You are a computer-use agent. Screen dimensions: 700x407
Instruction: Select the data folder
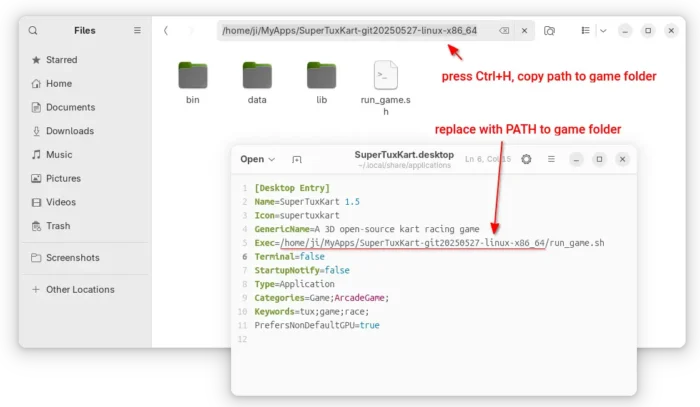point(257,83)
